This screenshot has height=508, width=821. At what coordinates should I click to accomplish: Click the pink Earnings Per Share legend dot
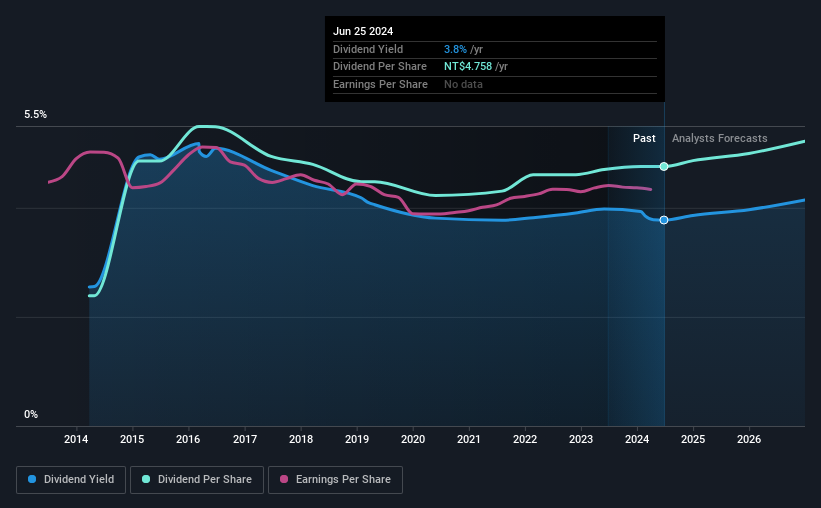(284, 479)
